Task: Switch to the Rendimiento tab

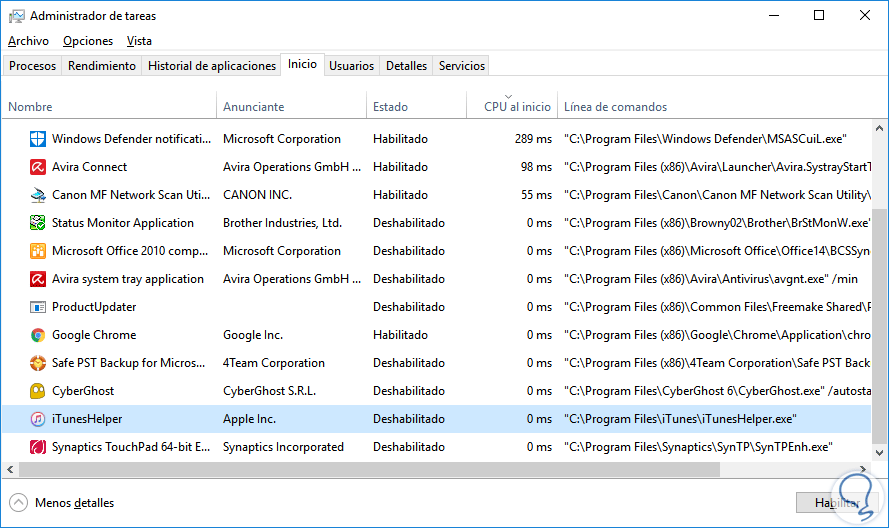Action: coord(102,66)
